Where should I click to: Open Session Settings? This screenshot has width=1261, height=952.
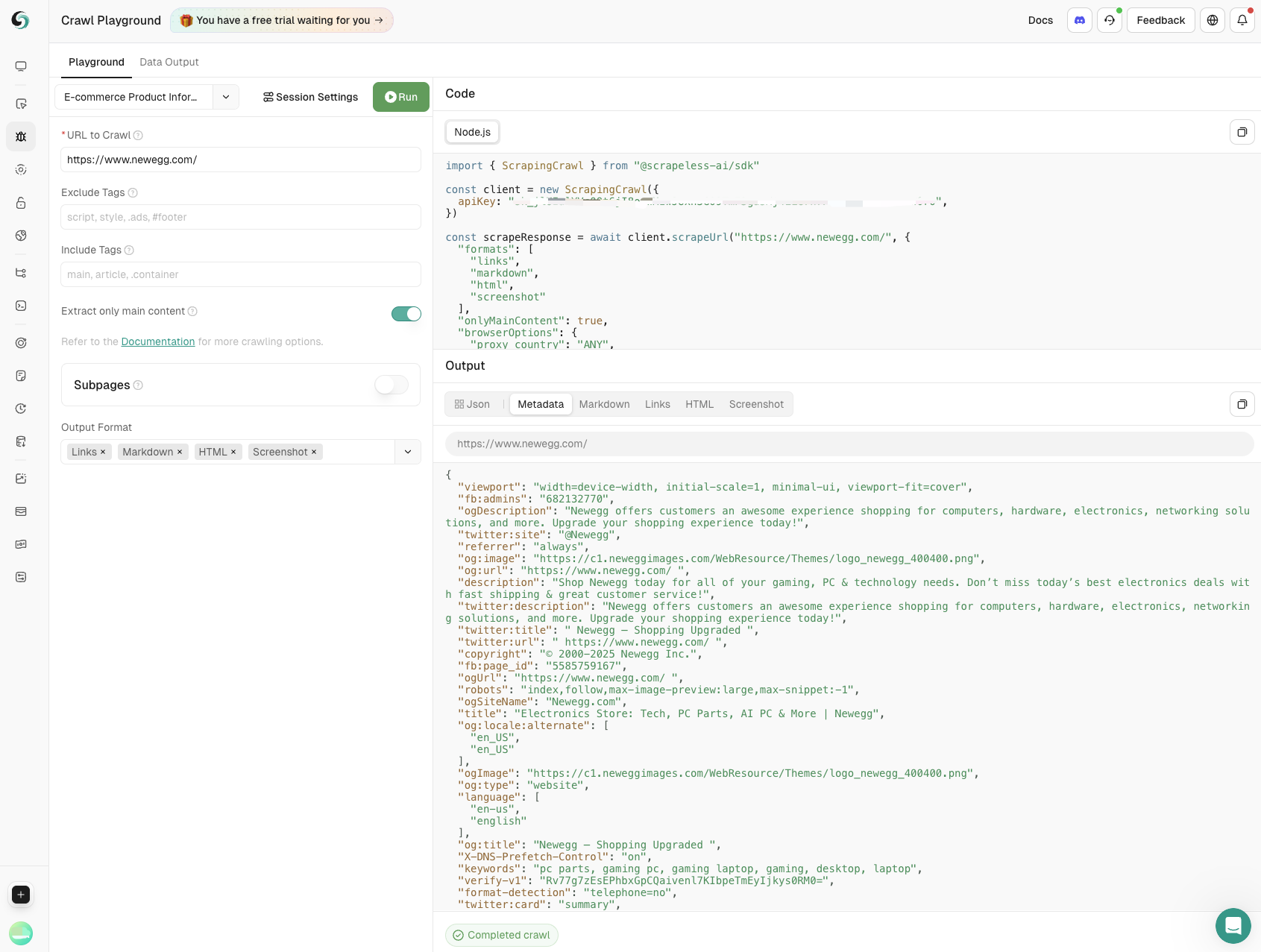(310, 97)
